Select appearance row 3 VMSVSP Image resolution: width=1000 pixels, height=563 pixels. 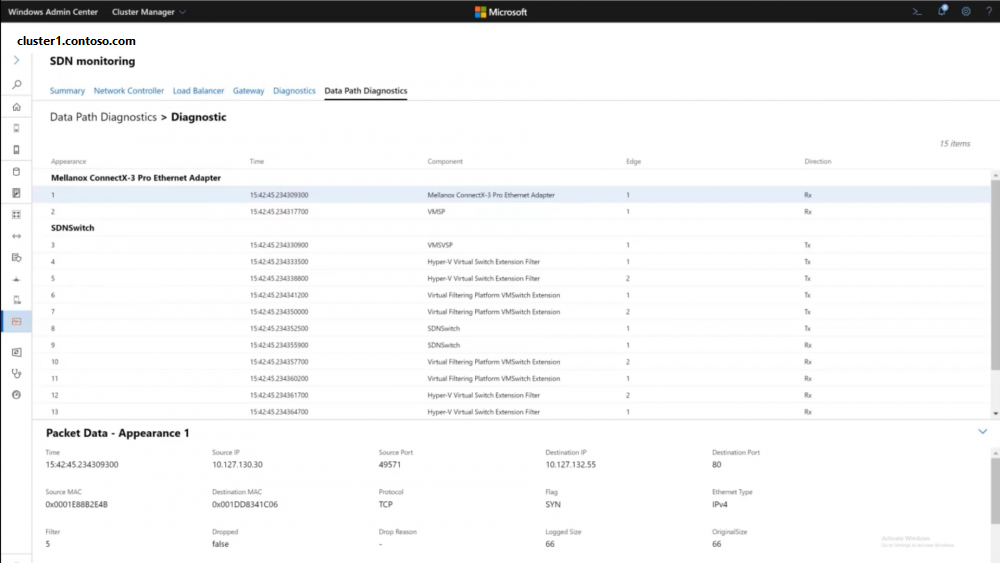pyautogui.click(x=511, y=245)
